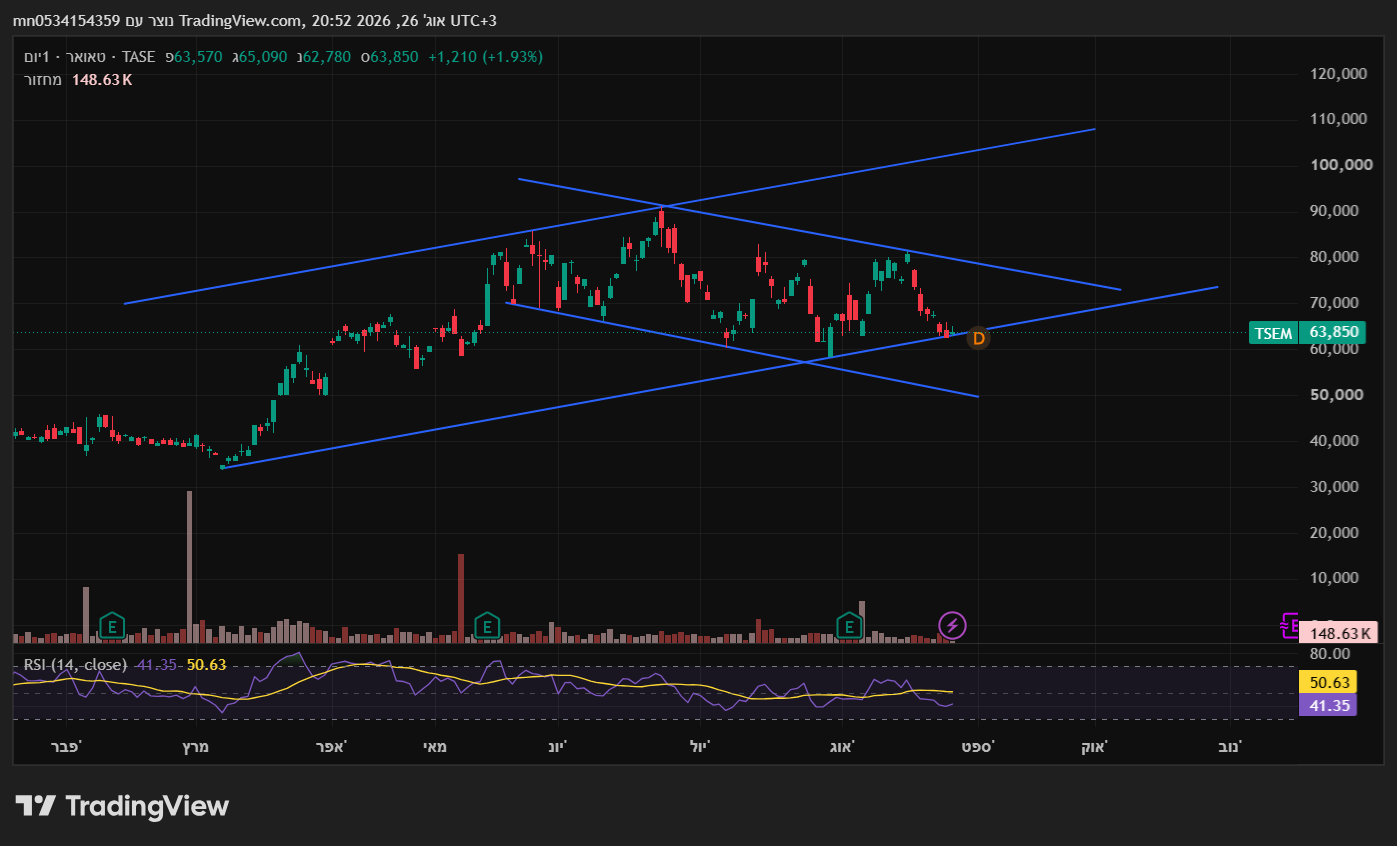Click the open value 63,570 in the legend

(x=198, y=57)
